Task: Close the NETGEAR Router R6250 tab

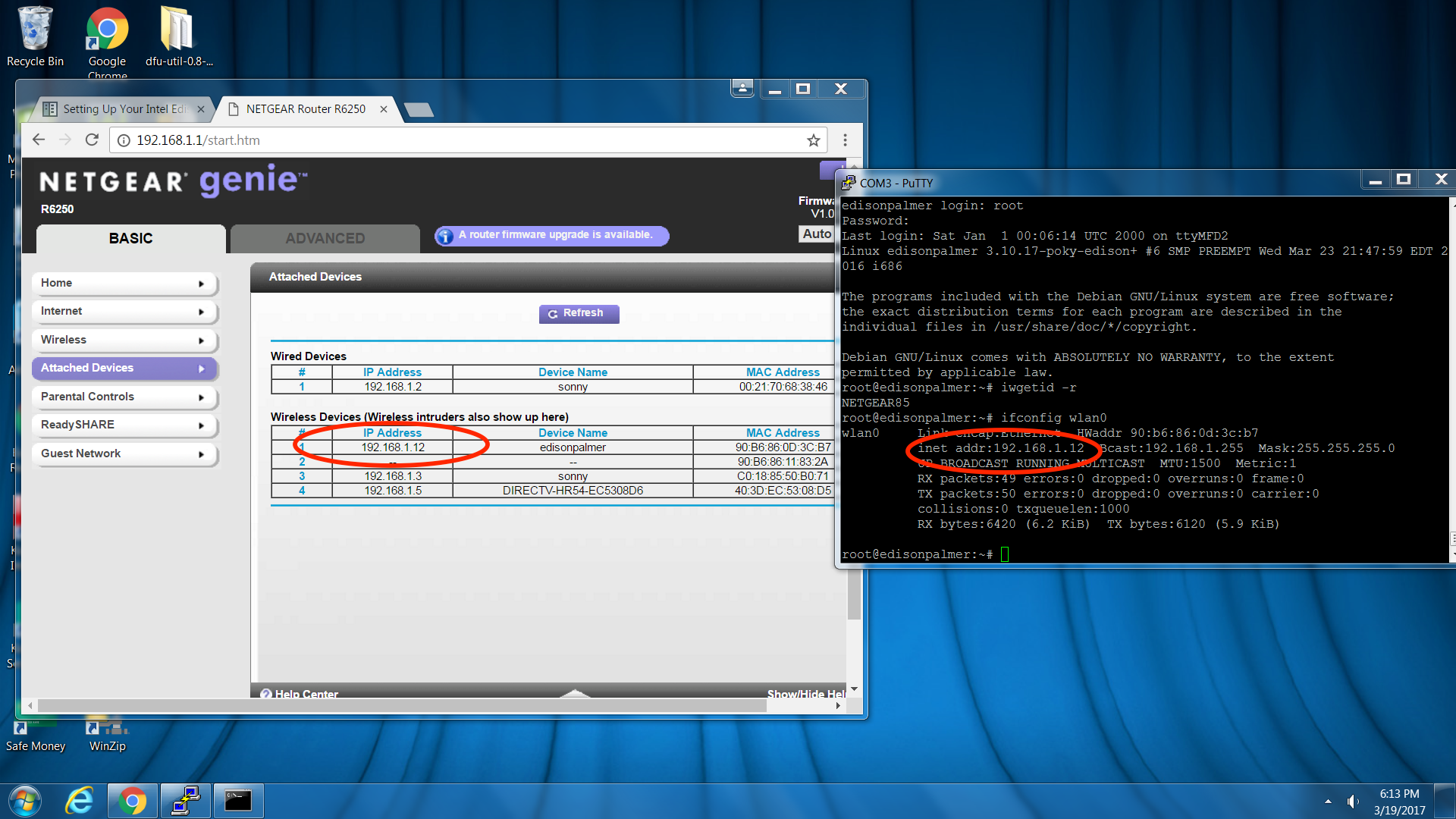Action: pyautogui.click(x=384, y=109)
